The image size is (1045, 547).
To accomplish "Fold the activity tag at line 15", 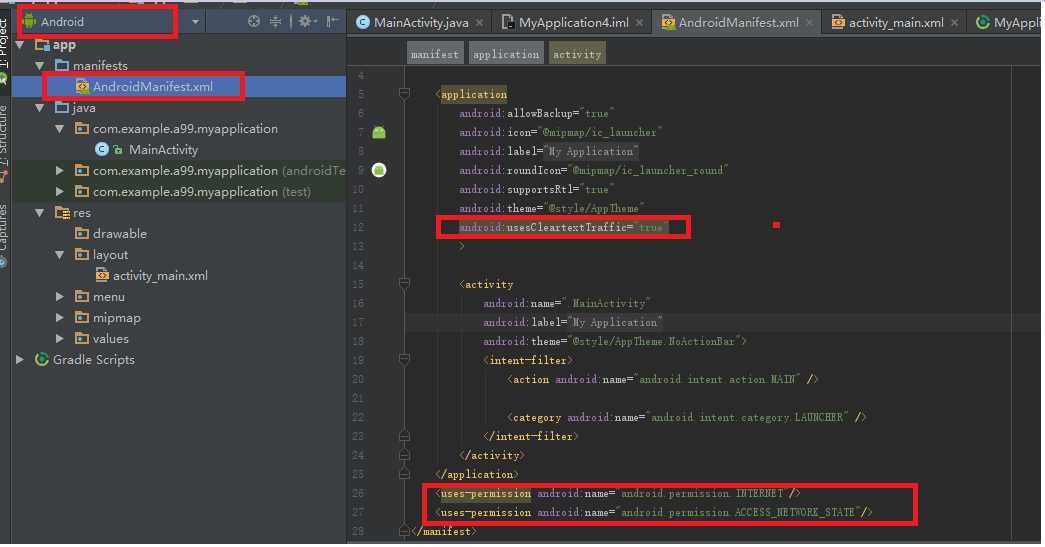I will pyautogui.click(x=404, y=284).
